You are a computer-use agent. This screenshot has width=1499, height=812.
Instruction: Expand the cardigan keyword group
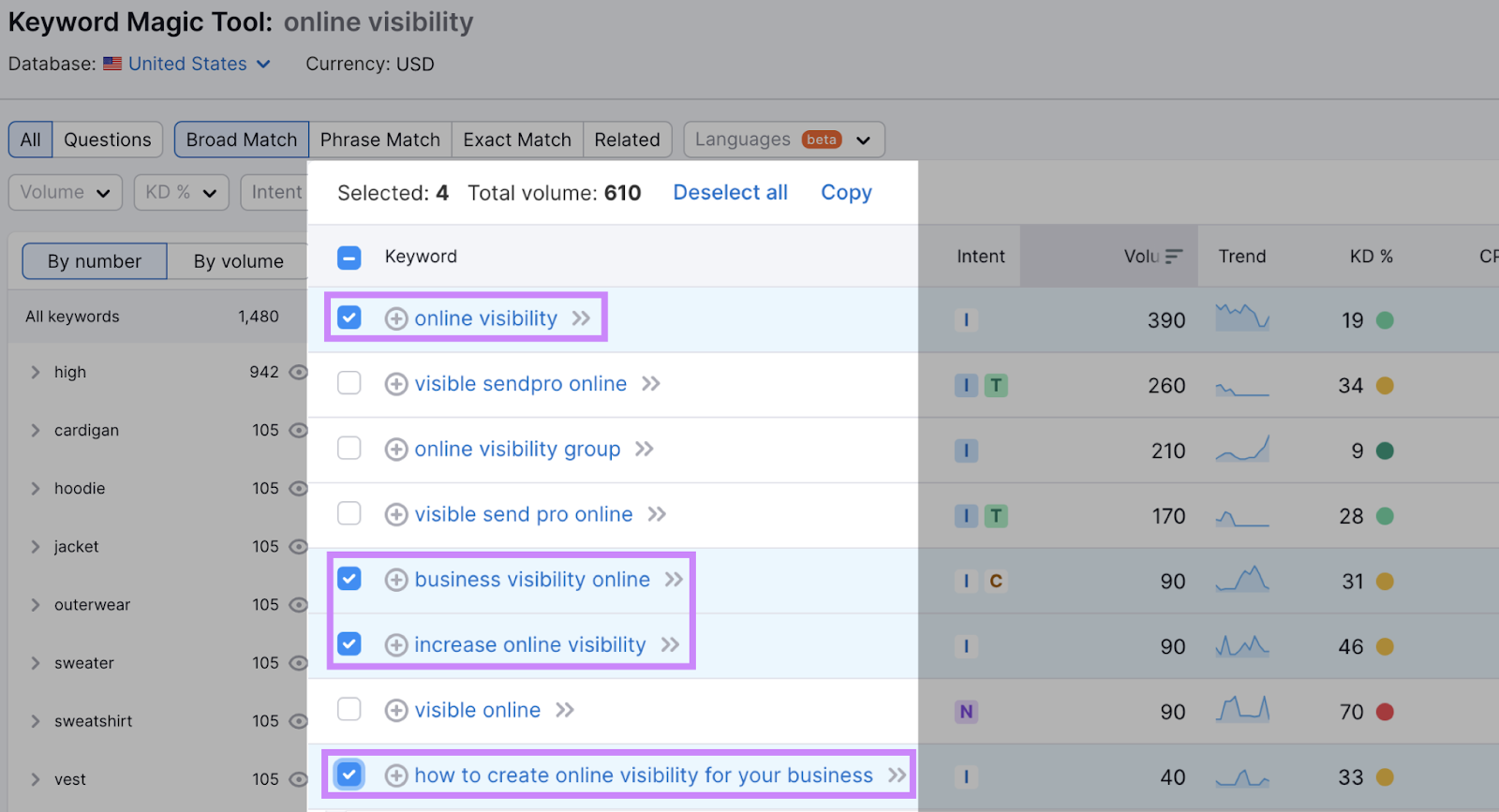click(36, 431)
